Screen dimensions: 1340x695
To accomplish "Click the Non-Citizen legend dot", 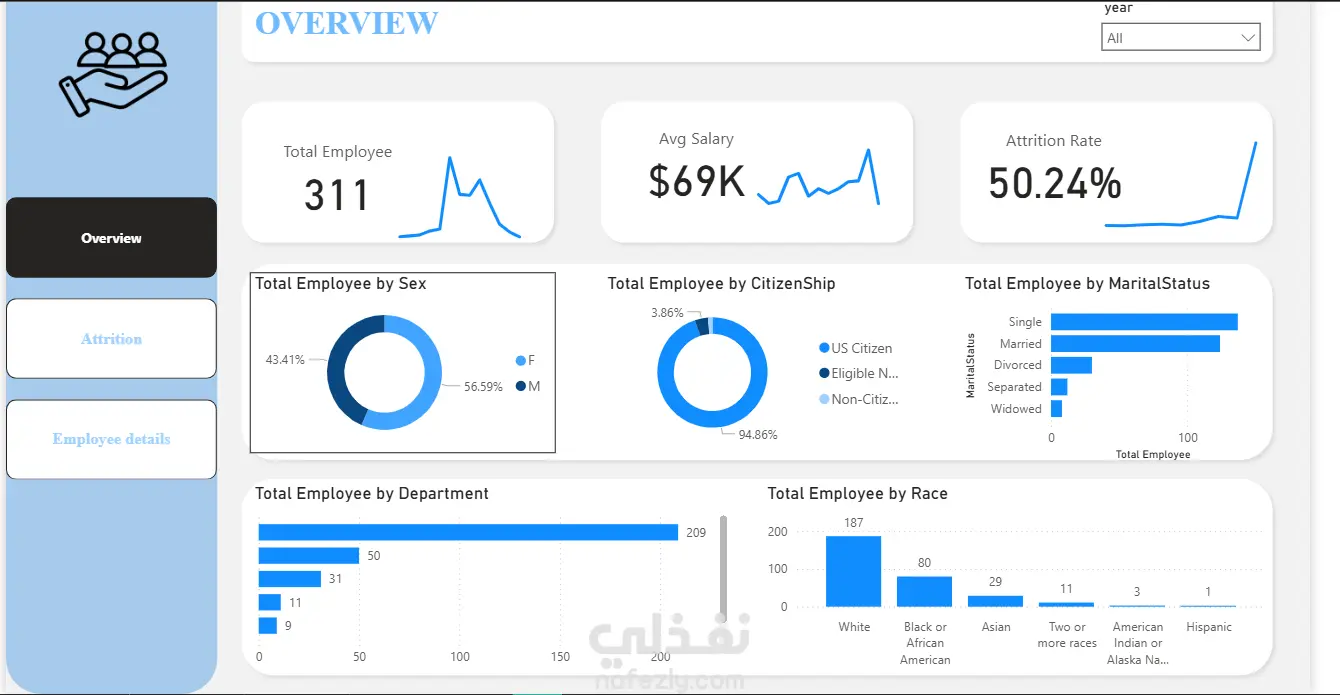I will [824, 399].
